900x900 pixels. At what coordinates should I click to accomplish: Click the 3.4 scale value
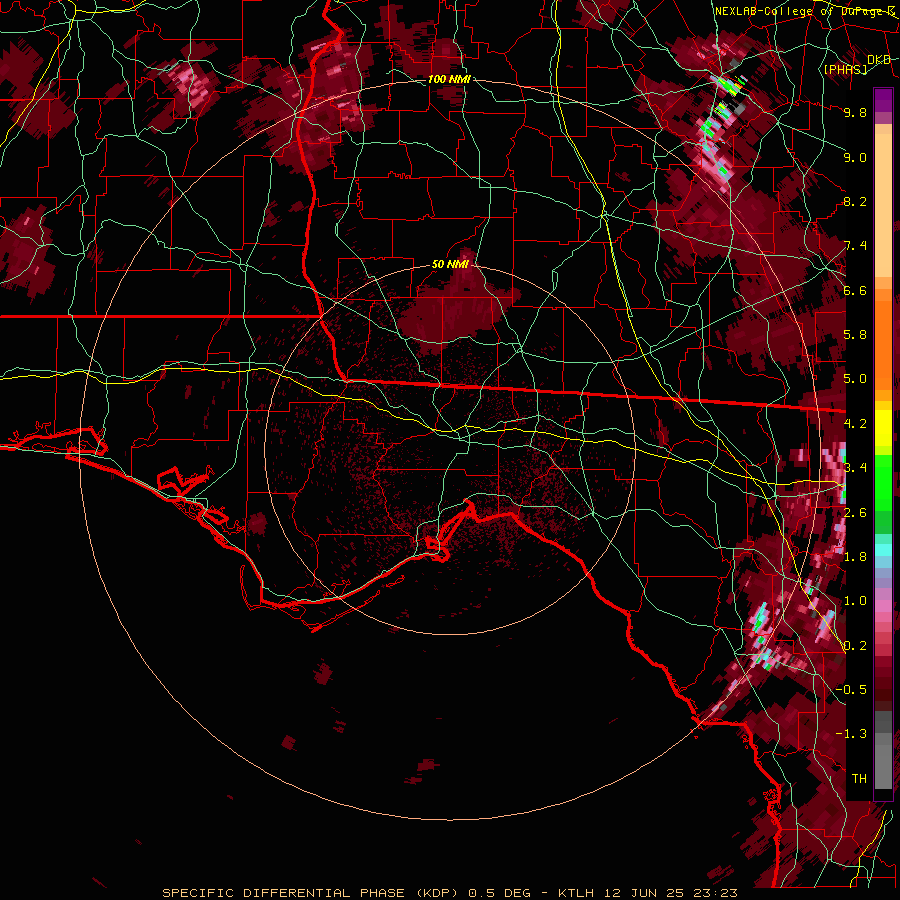coord(855,468)
